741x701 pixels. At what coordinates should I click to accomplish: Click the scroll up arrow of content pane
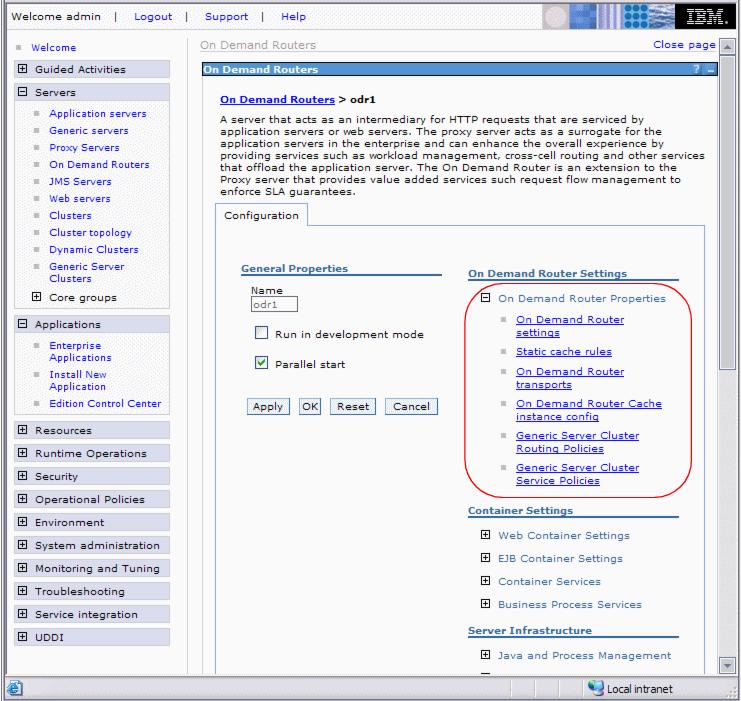tap(726, 46)
